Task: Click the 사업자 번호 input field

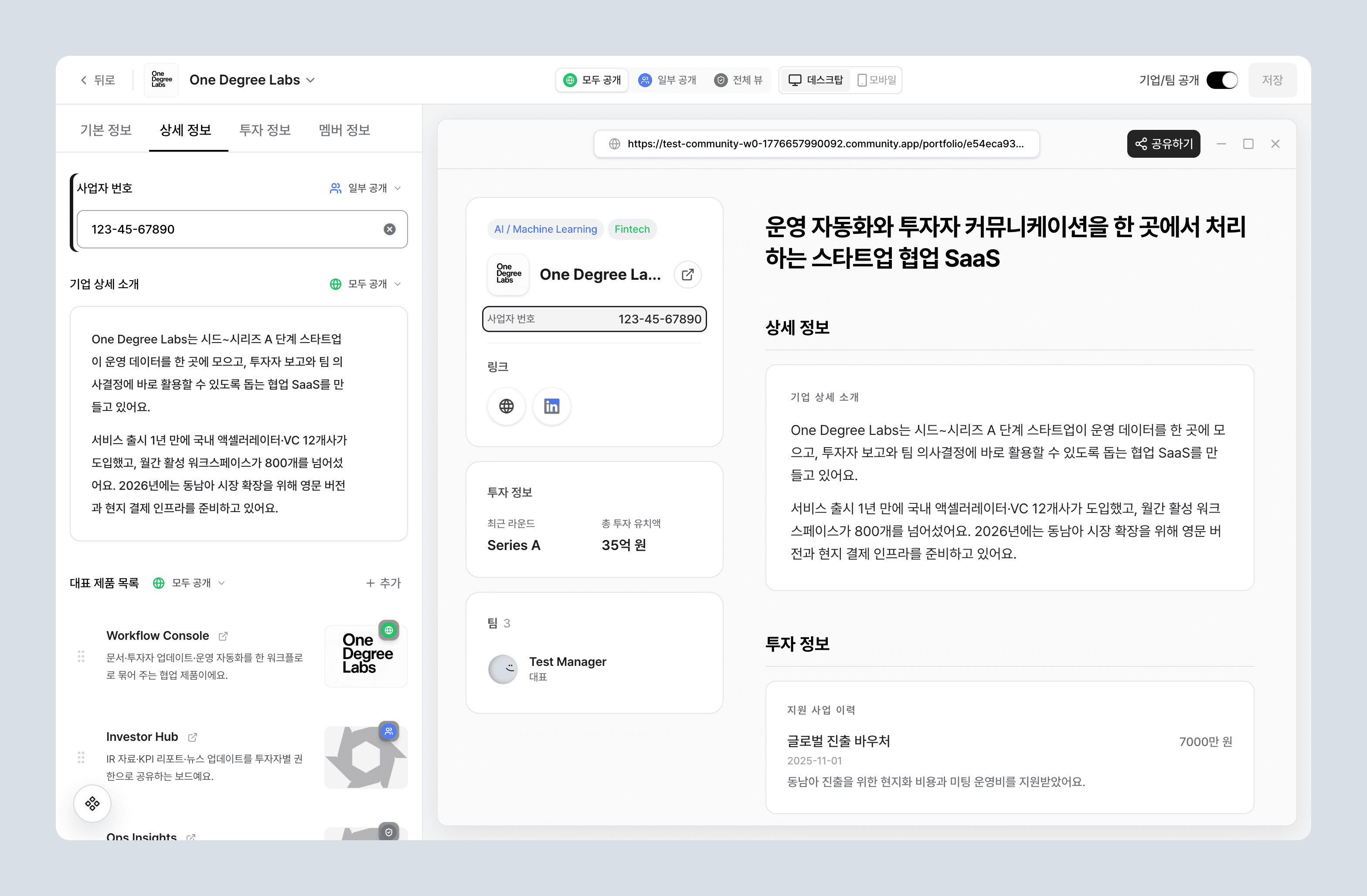Action: (242, 229)
